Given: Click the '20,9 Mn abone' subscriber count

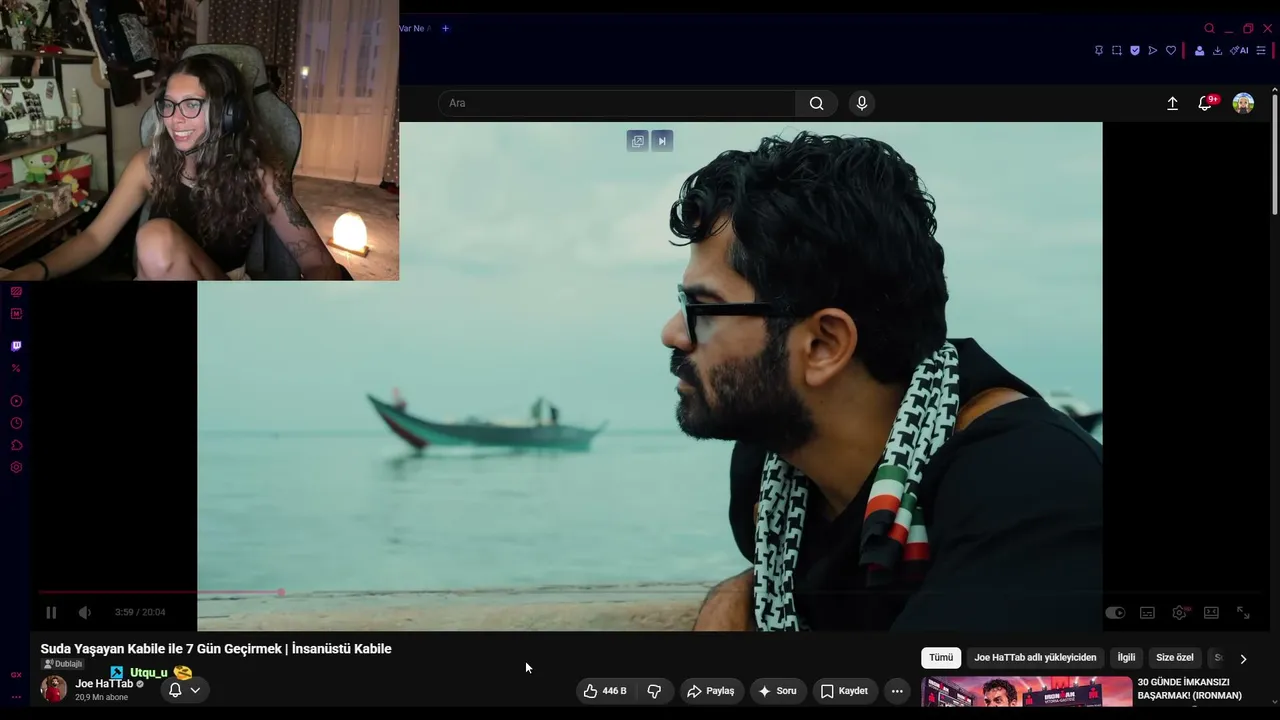Looking at the screenshot, I should (101, 697).
